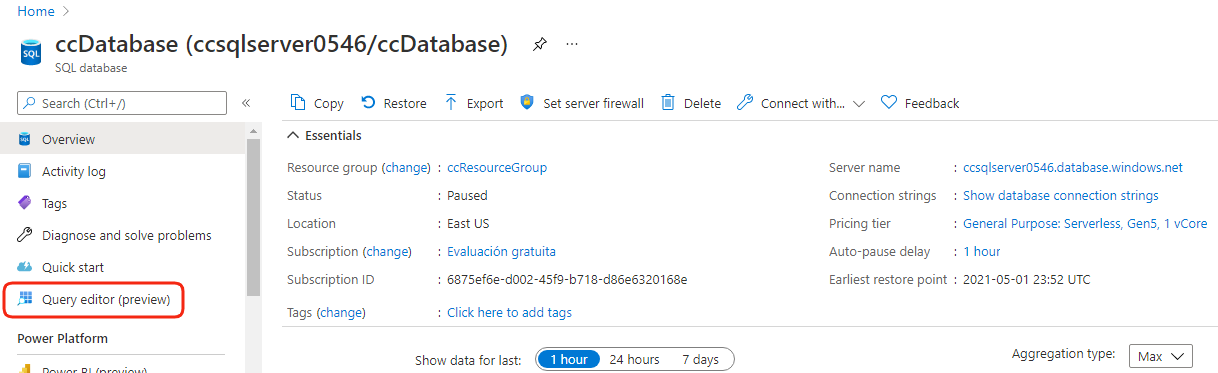1218x373 pixels.
Task: Click the Query editor grid icon
Action: (25, 299)
